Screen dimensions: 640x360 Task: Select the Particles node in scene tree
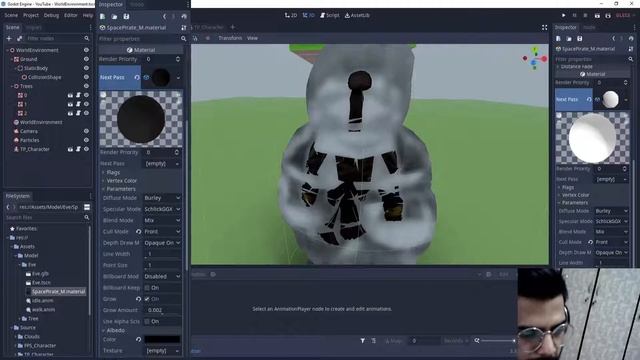(29, 140)
